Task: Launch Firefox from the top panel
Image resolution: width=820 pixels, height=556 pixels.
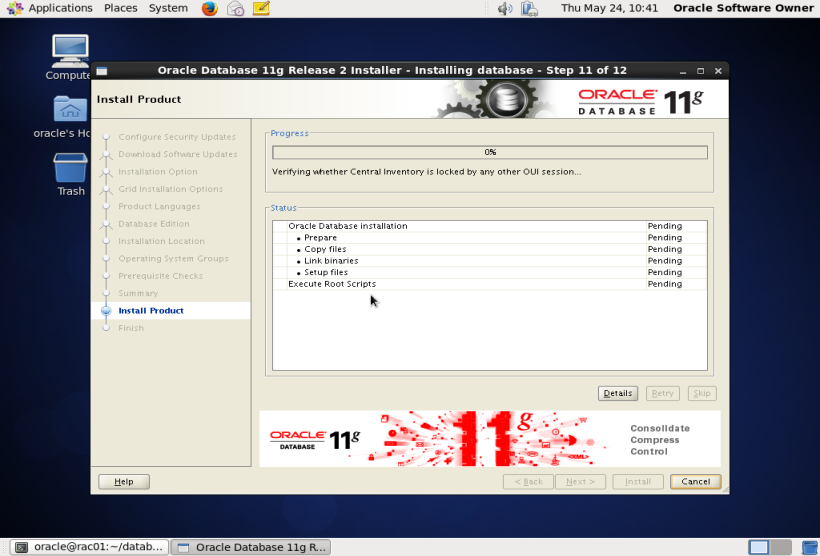Action: [210, 8]
